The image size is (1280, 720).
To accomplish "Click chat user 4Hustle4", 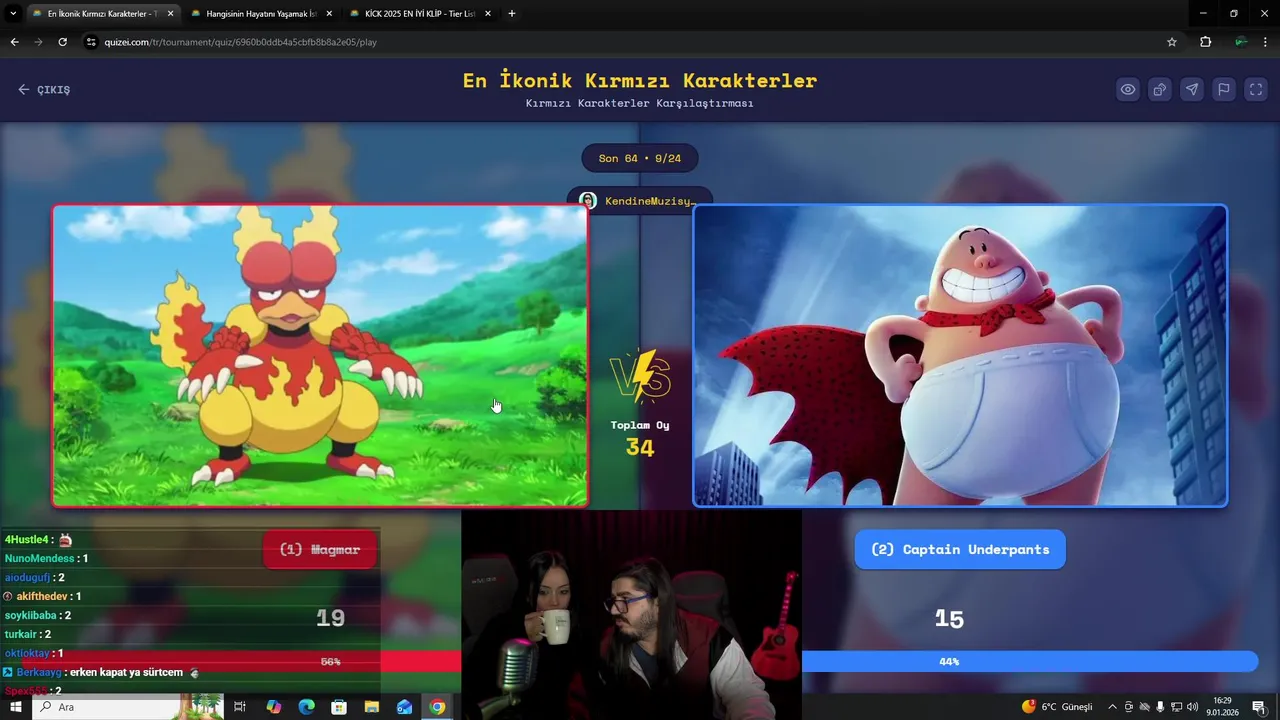I will click(x=27, y=540).
